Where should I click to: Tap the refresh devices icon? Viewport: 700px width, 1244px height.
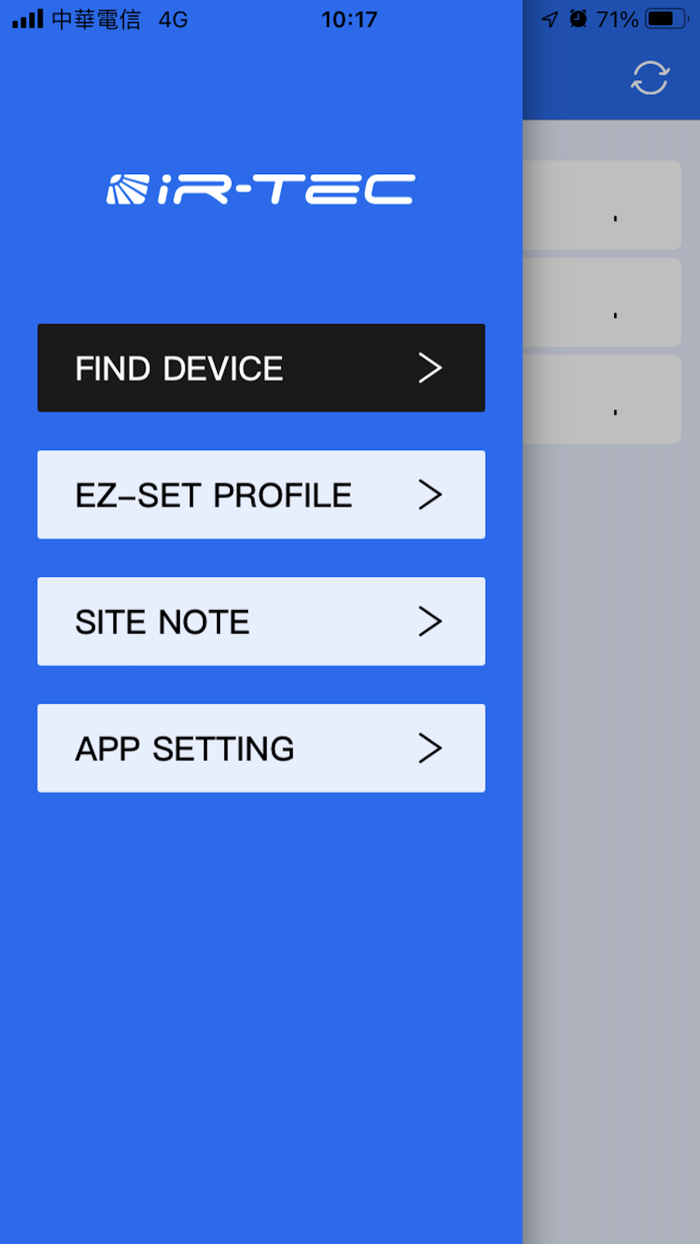(649, 76)
